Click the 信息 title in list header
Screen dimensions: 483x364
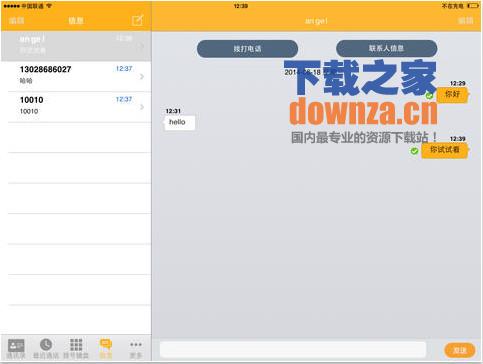click(x=76, y=21)
